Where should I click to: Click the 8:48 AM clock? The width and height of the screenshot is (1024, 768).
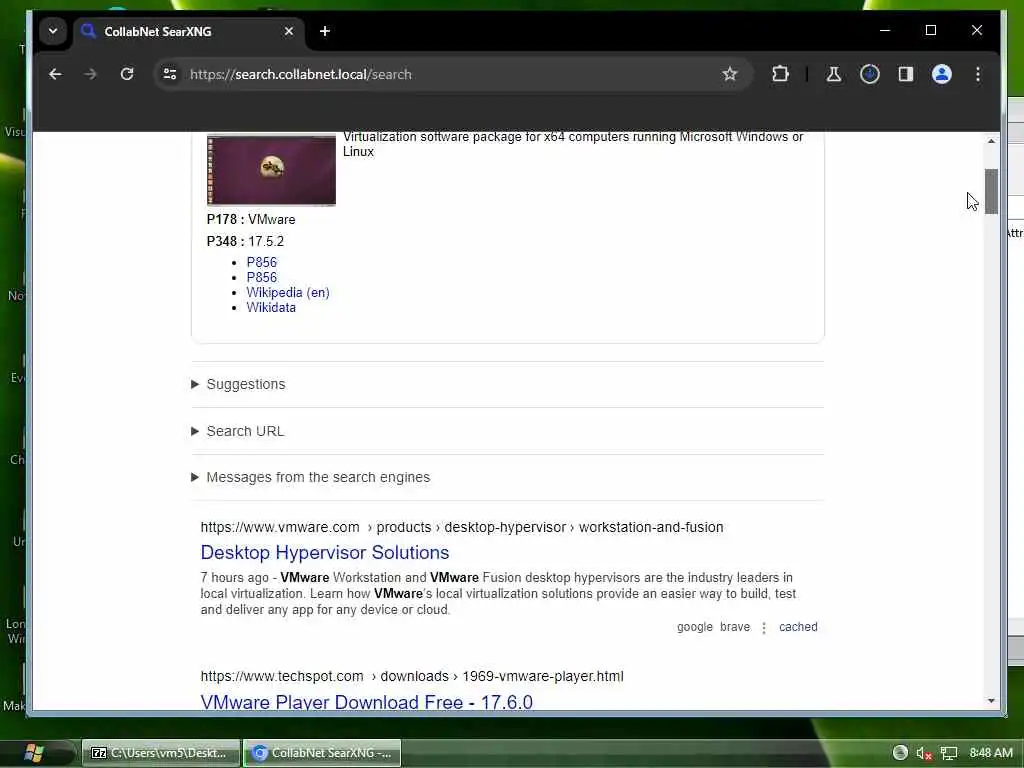pos(991,753)
